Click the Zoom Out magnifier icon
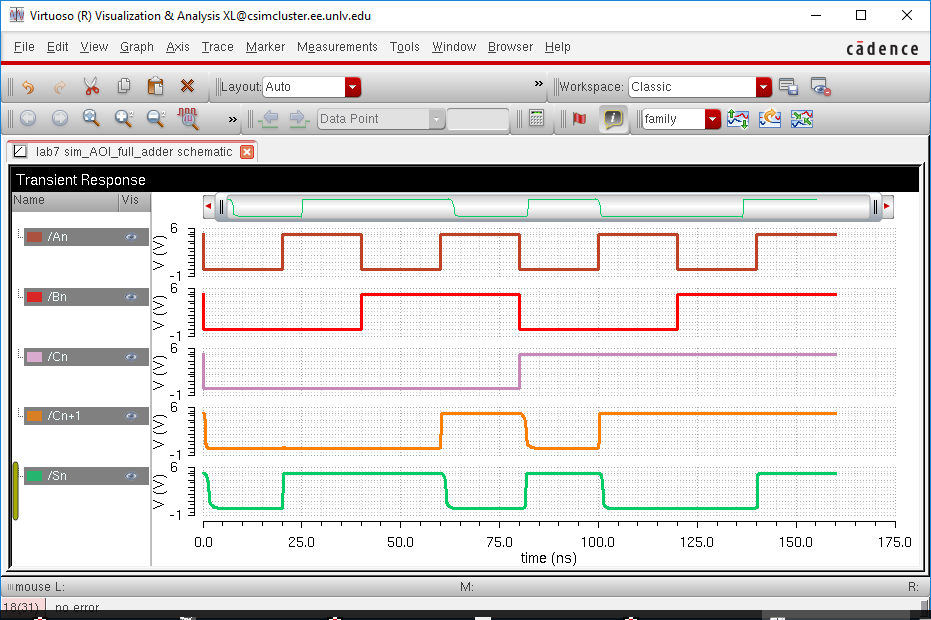 [x=155, y=119]
